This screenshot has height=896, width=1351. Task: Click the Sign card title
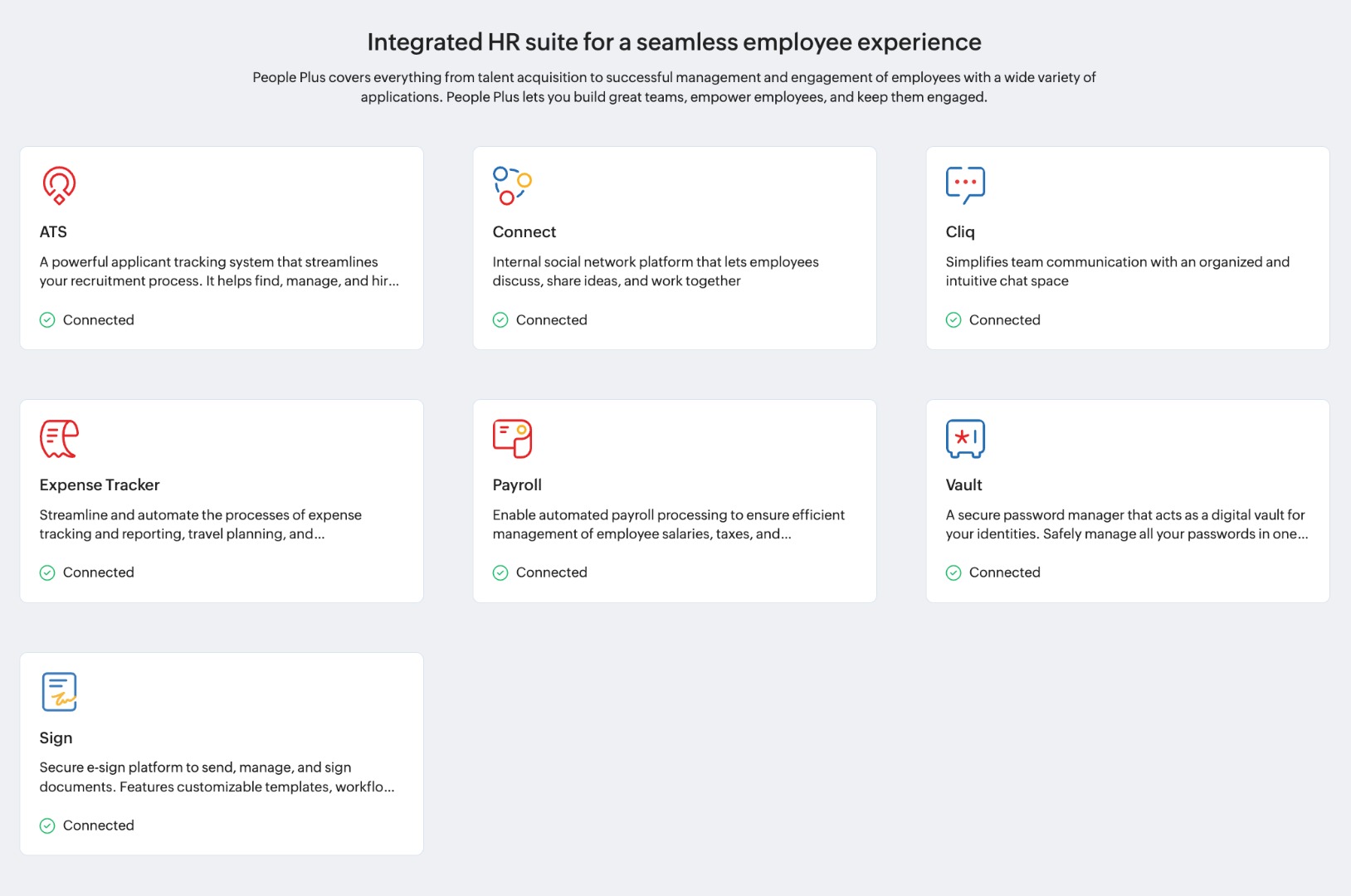(x=56, y=738)
